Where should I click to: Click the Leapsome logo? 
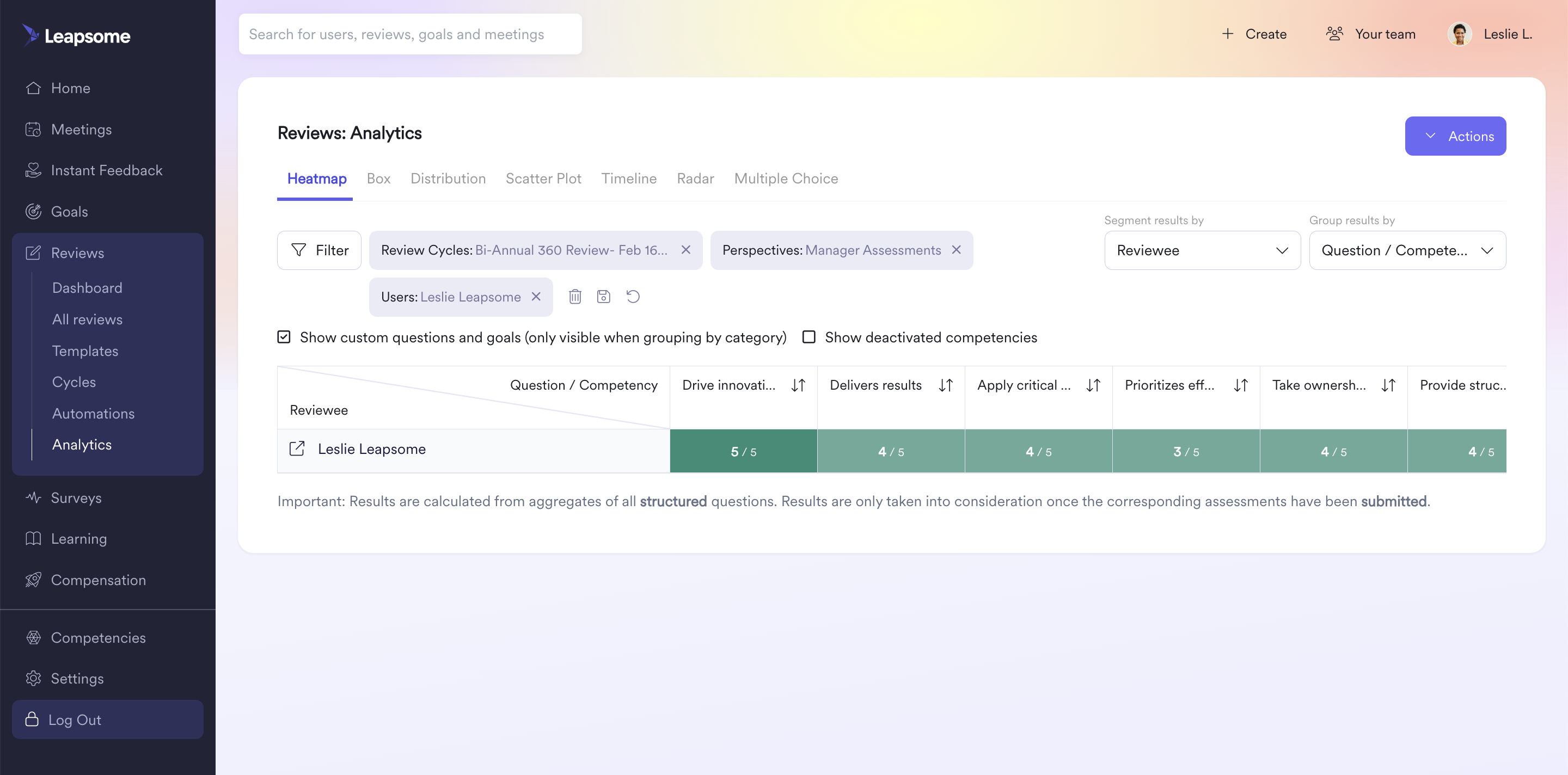(x=77, y=35)
